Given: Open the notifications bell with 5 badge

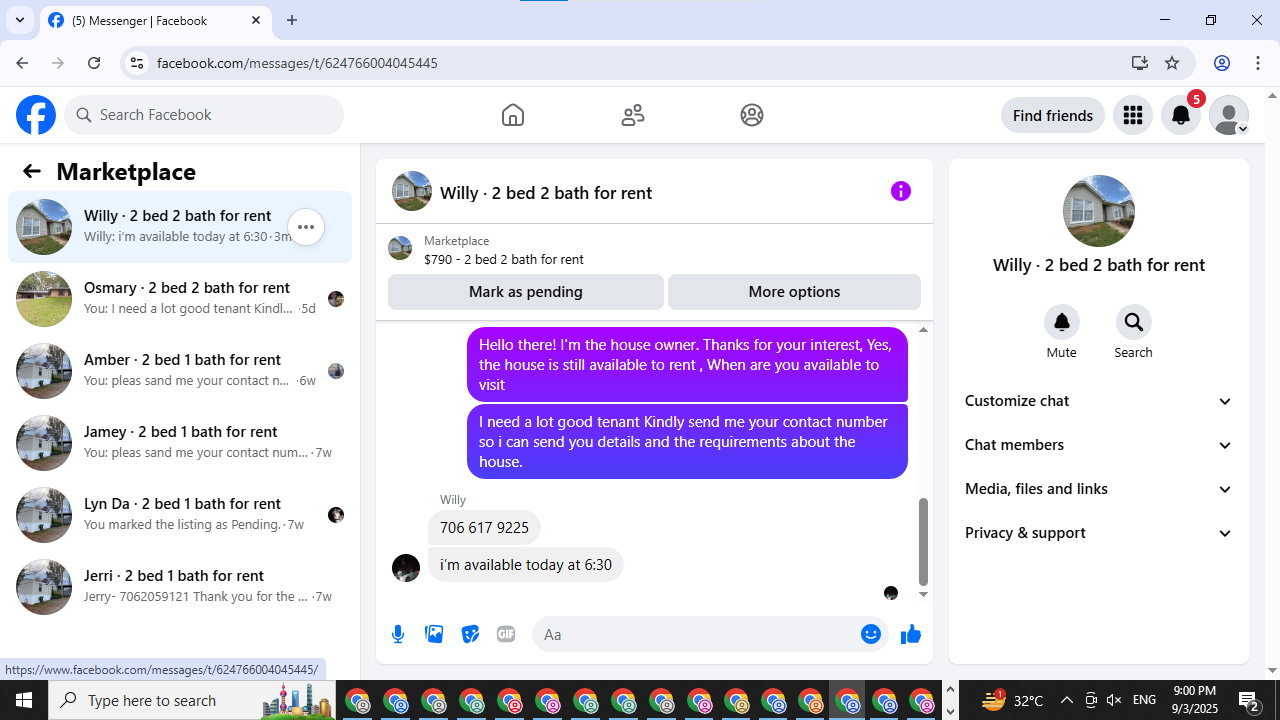Looking at the screenshot, I should [x=1181, y=115].
